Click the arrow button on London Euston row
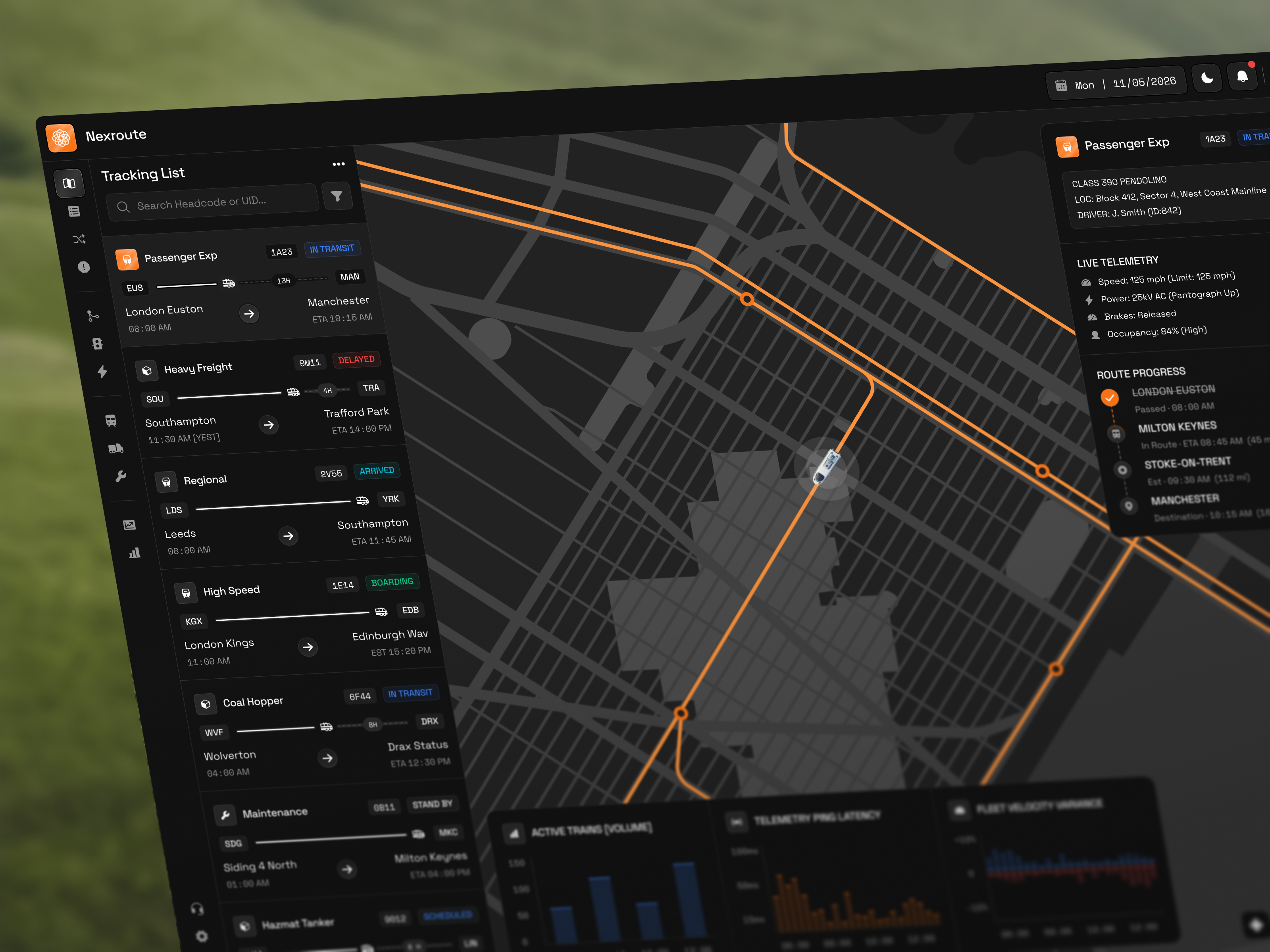The image size is (1270, 952). tap(248, 314)
